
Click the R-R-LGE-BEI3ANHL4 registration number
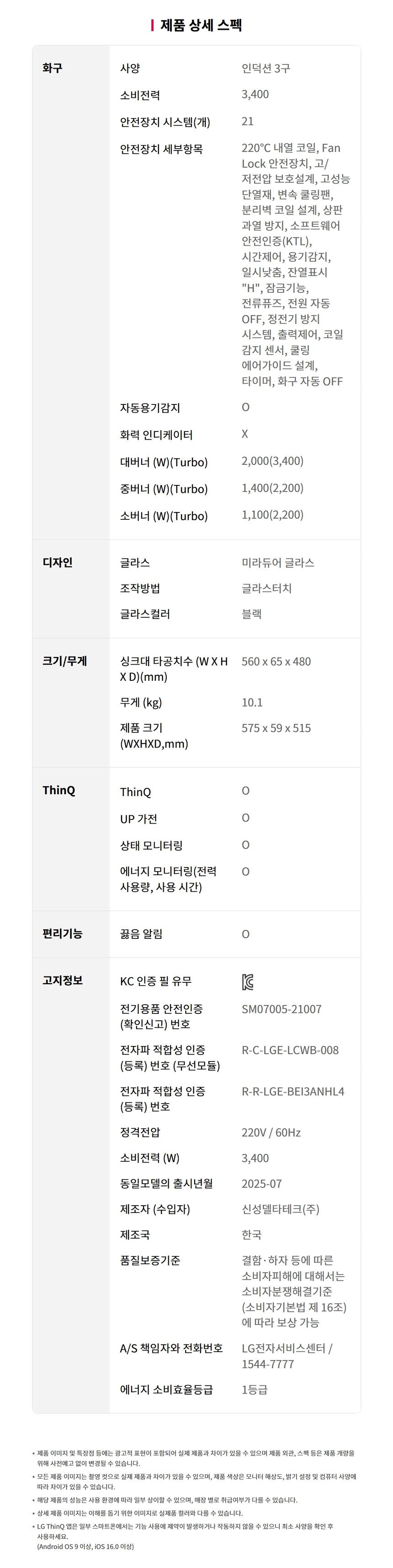tap(292, 1091)
